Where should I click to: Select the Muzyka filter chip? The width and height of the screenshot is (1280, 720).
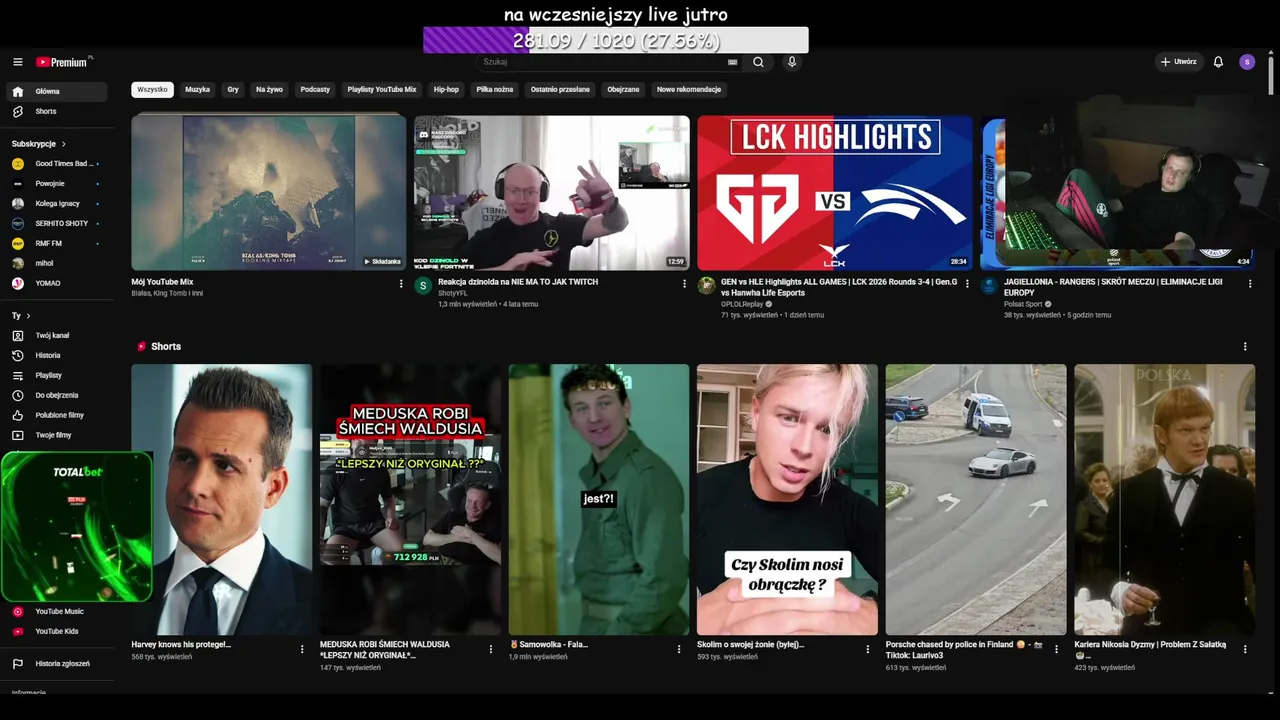pyautogui.click(x=197, y=89)
